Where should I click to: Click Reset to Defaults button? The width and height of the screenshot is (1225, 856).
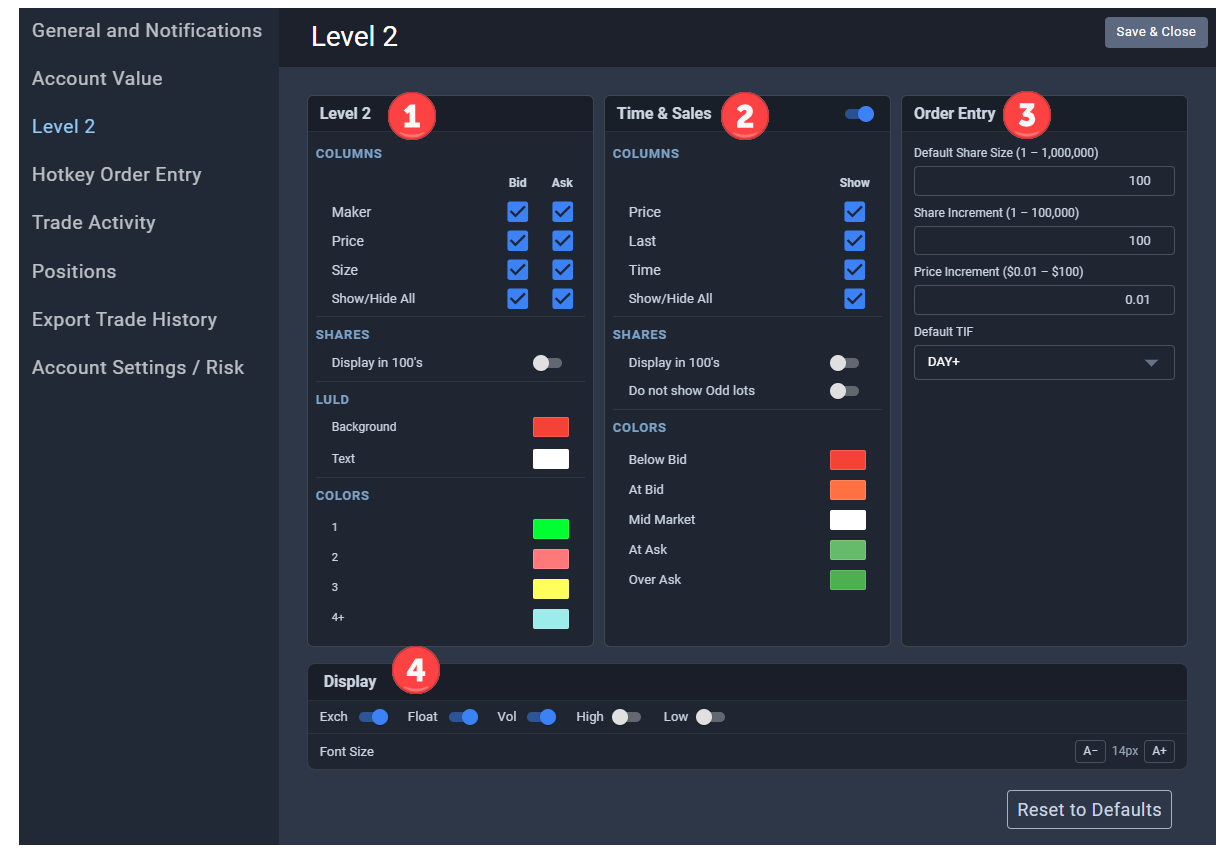1089,810
